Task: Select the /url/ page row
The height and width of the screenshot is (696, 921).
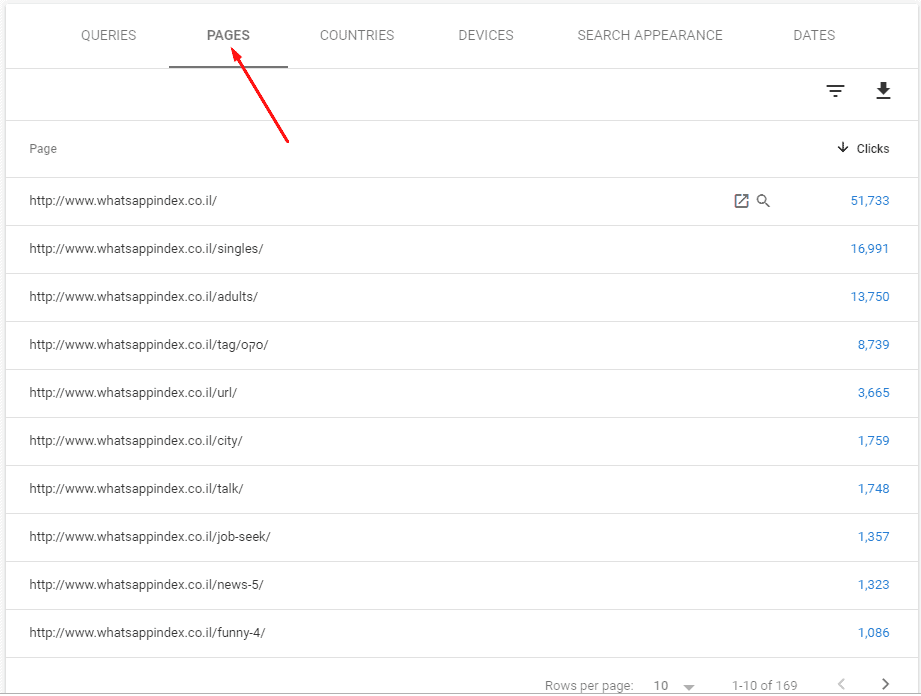Action: click(x=462, y=393)
